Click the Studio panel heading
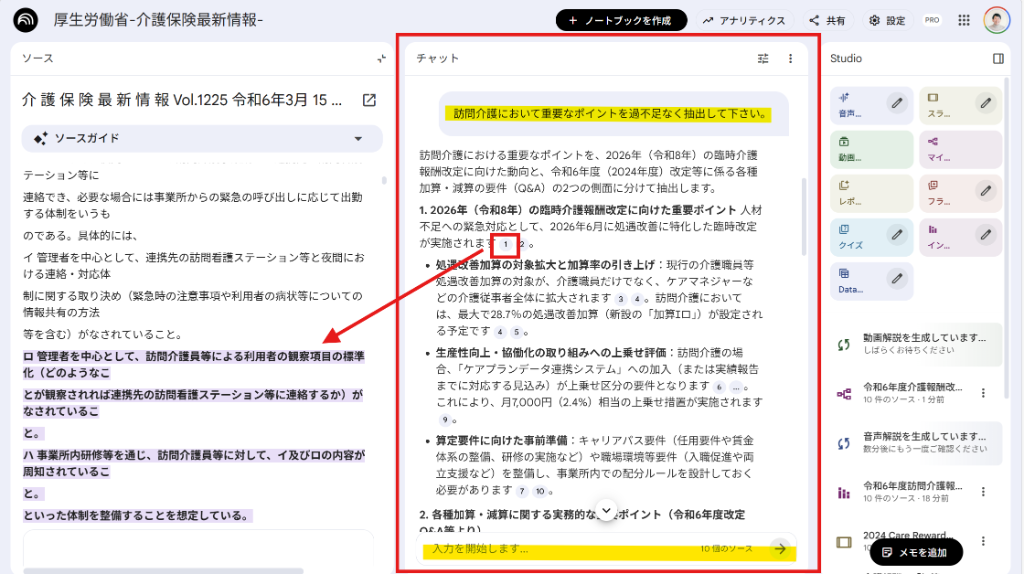Viewport: 1024px width, 574px height. coord(846,58)
